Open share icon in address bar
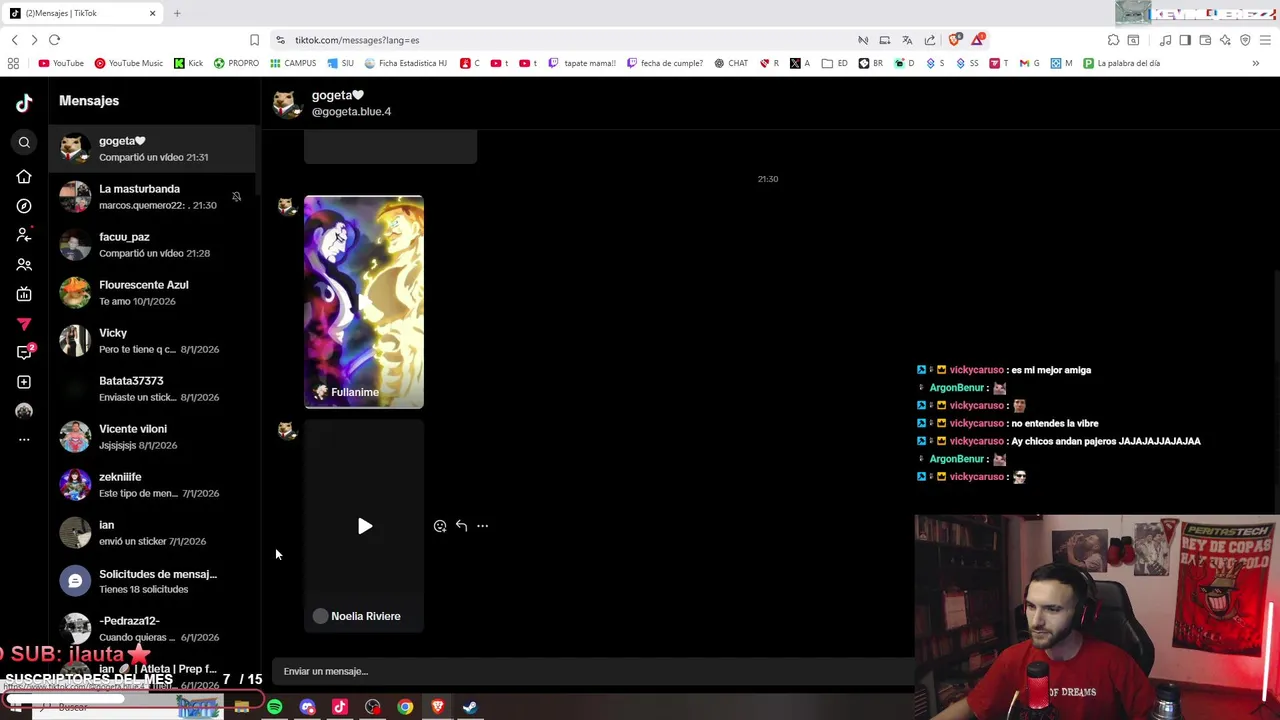Image resolution: width=1280 pixels, height=720 pixels. pos(930,40)
